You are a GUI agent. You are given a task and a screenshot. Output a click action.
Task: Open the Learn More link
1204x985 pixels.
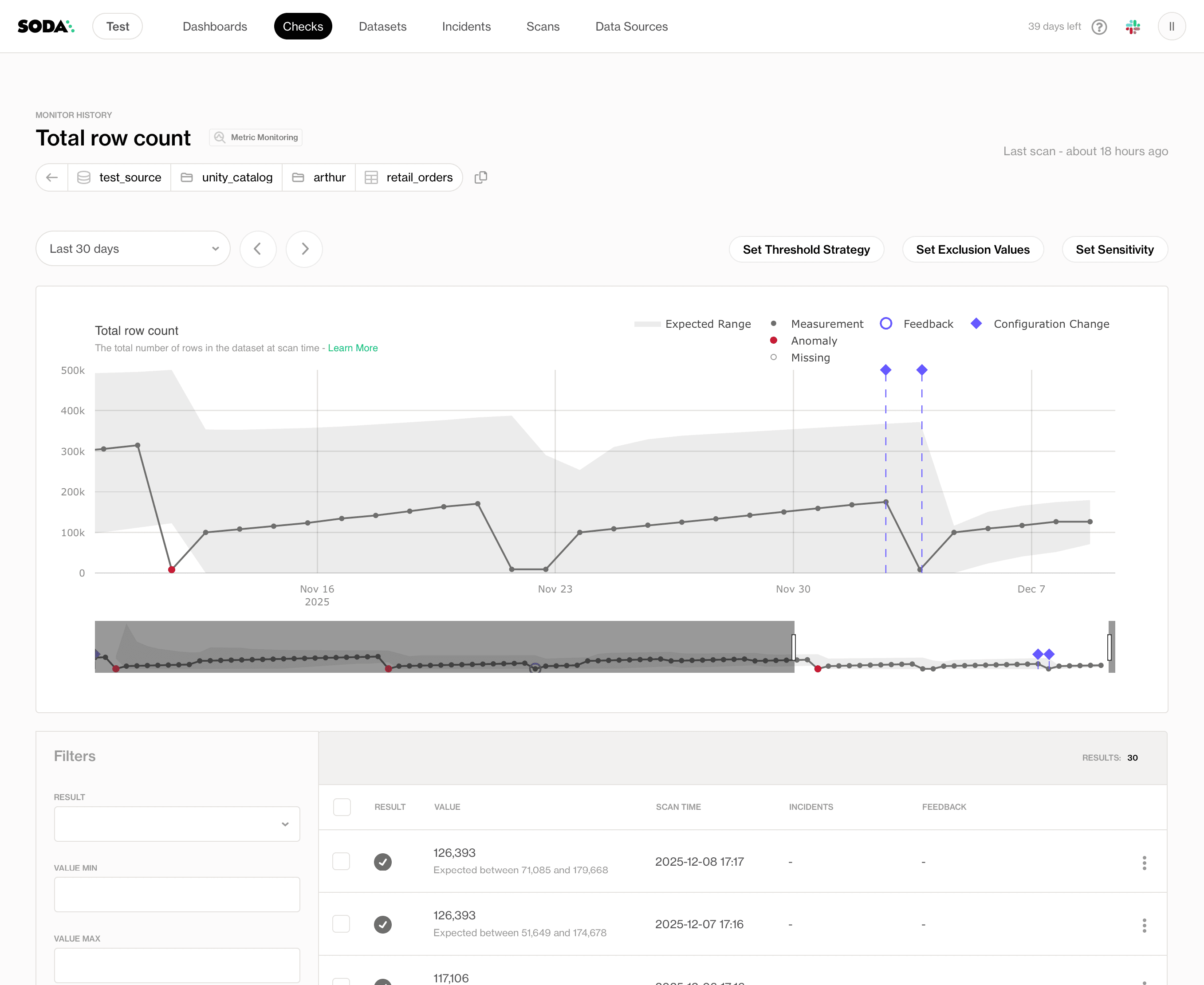click(353, 348)
